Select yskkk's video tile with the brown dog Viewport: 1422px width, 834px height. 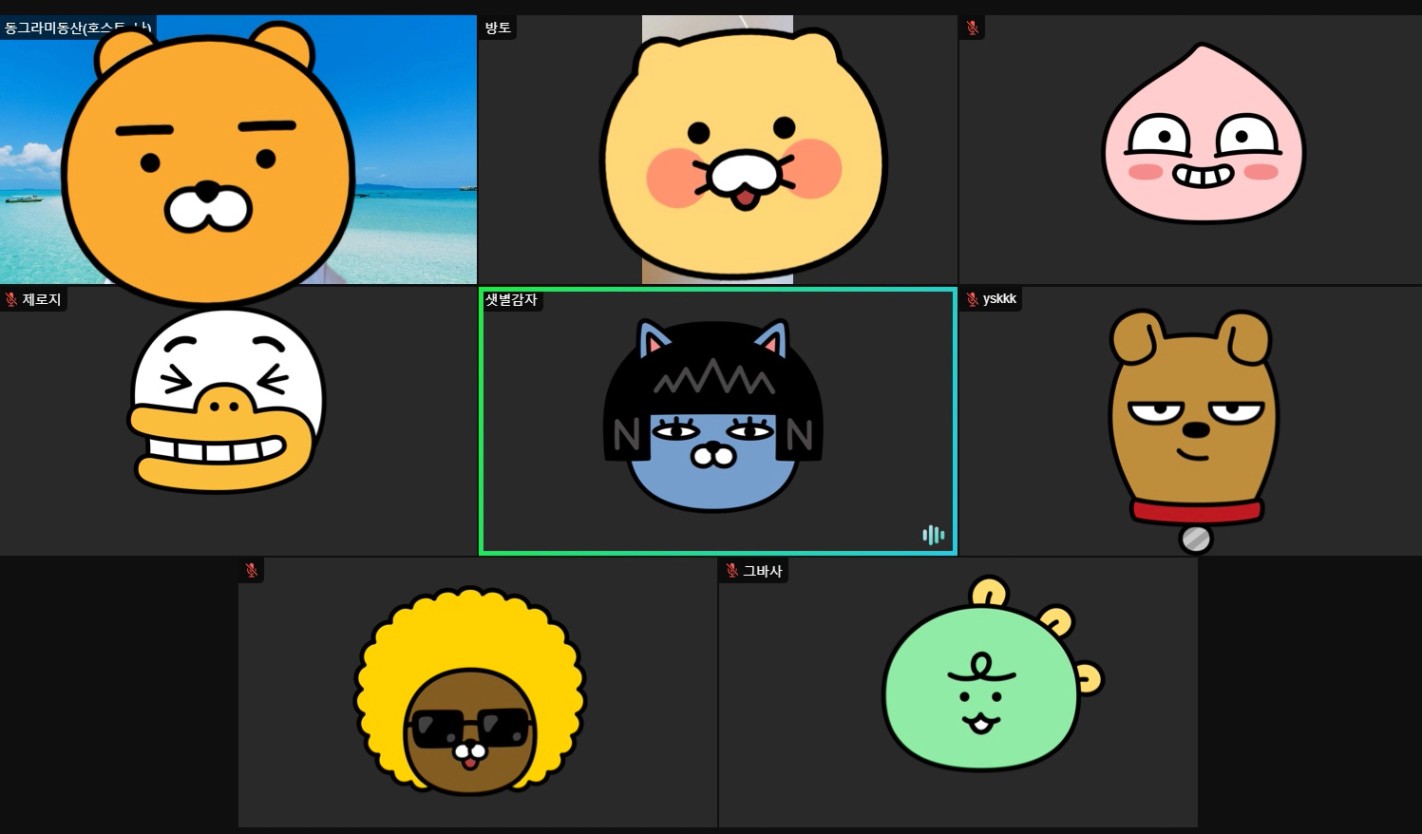pos(1191,421)
